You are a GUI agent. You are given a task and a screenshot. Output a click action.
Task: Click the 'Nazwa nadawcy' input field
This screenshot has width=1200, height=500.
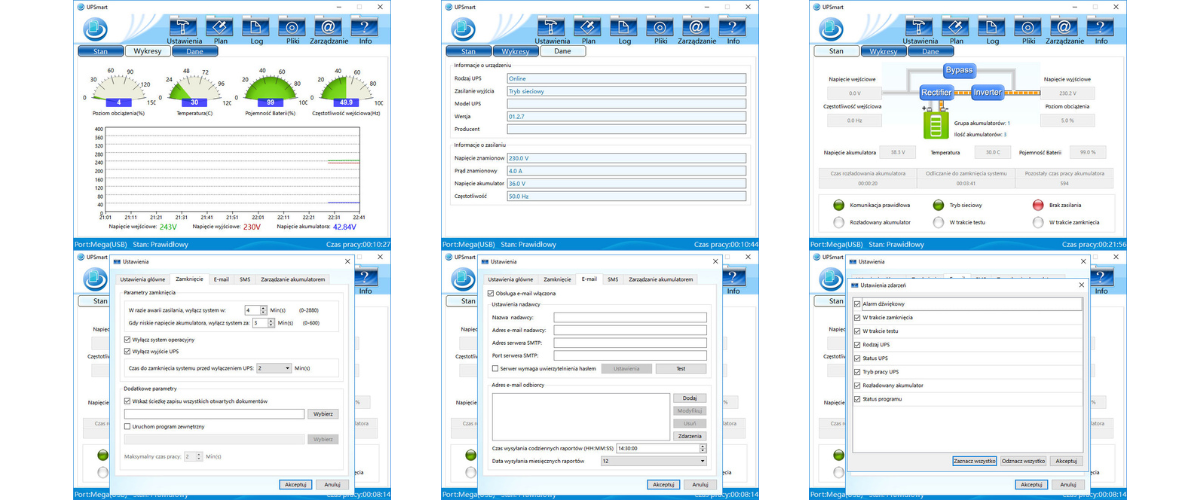tap(629, 317)
